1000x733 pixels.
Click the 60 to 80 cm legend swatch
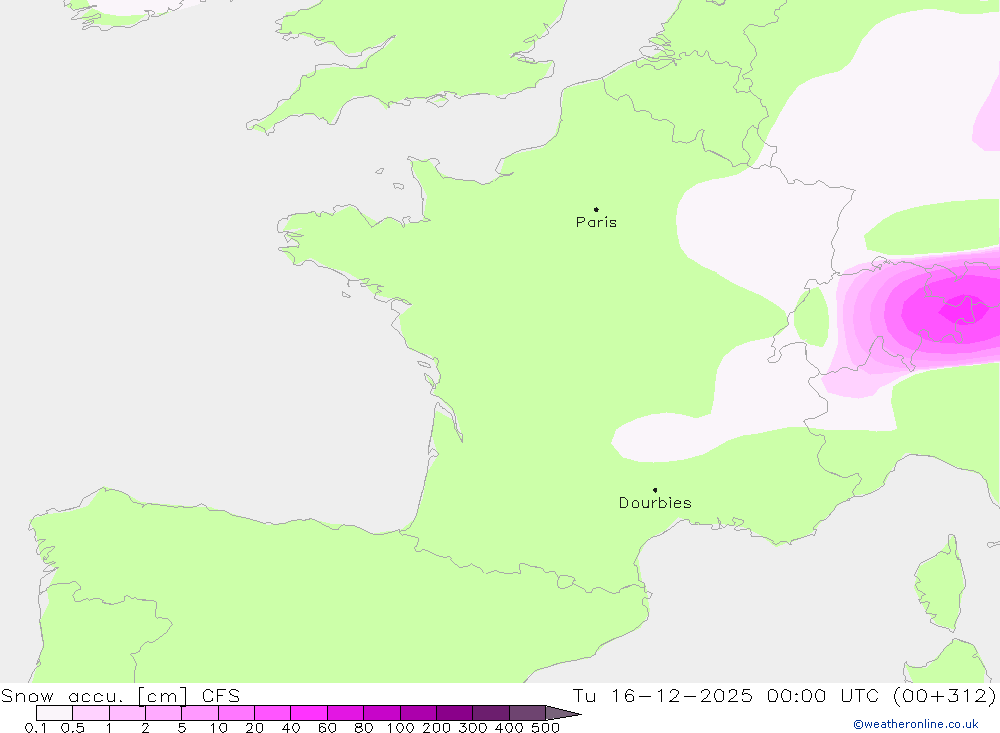click(x=345, y=713)
